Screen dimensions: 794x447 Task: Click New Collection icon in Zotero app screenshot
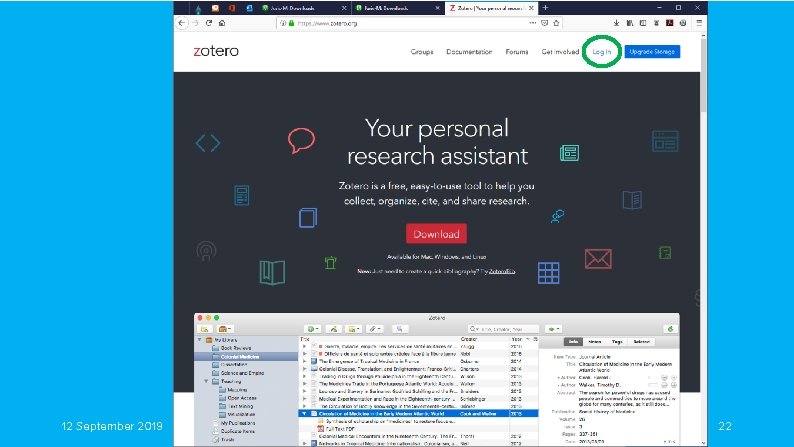click(x=205, y=329)
